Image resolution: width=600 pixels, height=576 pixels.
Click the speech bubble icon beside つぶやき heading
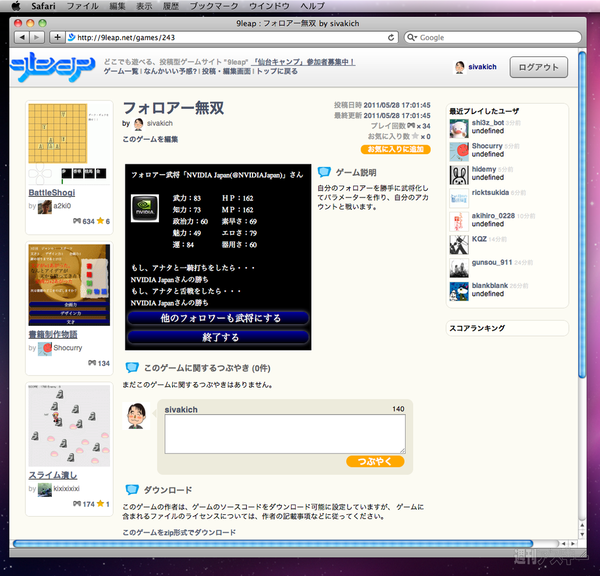click(x=132, y=367)
